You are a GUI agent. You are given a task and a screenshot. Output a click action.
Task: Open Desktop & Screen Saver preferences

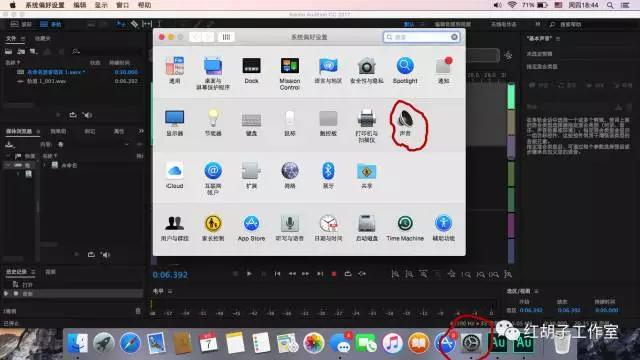pyautogui.click(x=213, y=73)
